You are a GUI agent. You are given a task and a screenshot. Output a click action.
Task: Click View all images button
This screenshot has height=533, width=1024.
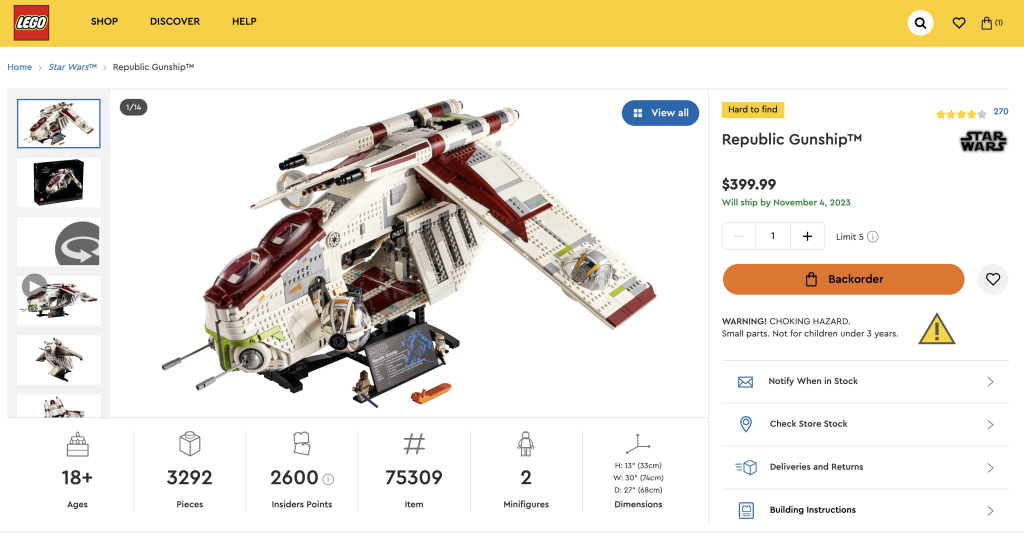pos(660,113)
